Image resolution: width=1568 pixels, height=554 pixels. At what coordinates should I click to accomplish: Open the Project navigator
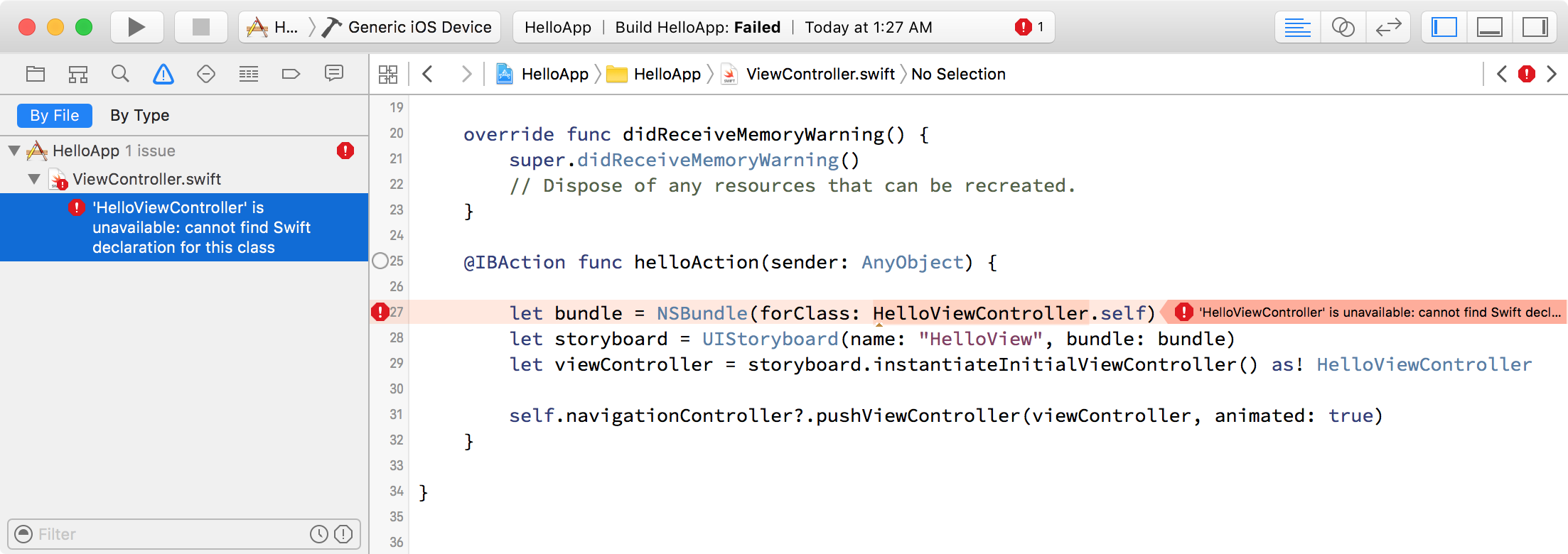36,74
